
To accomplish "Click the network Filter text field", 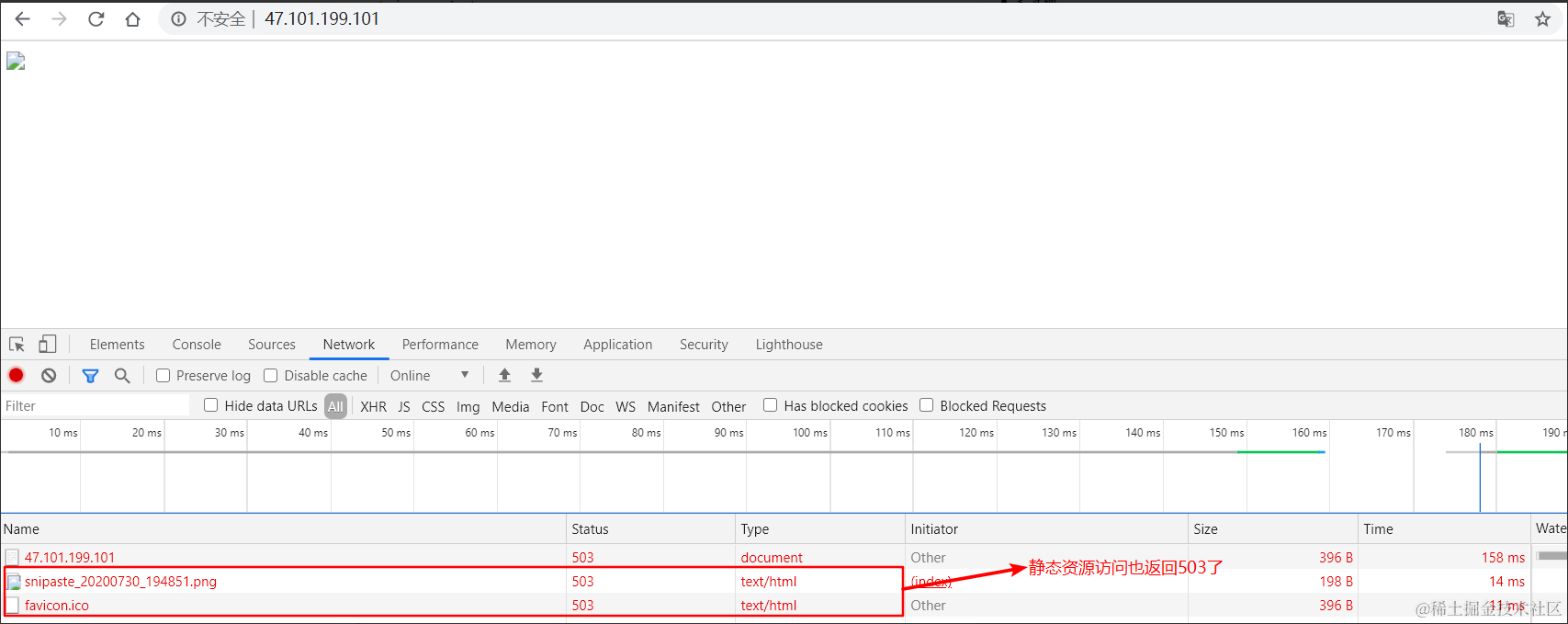I will coord(96,405).
